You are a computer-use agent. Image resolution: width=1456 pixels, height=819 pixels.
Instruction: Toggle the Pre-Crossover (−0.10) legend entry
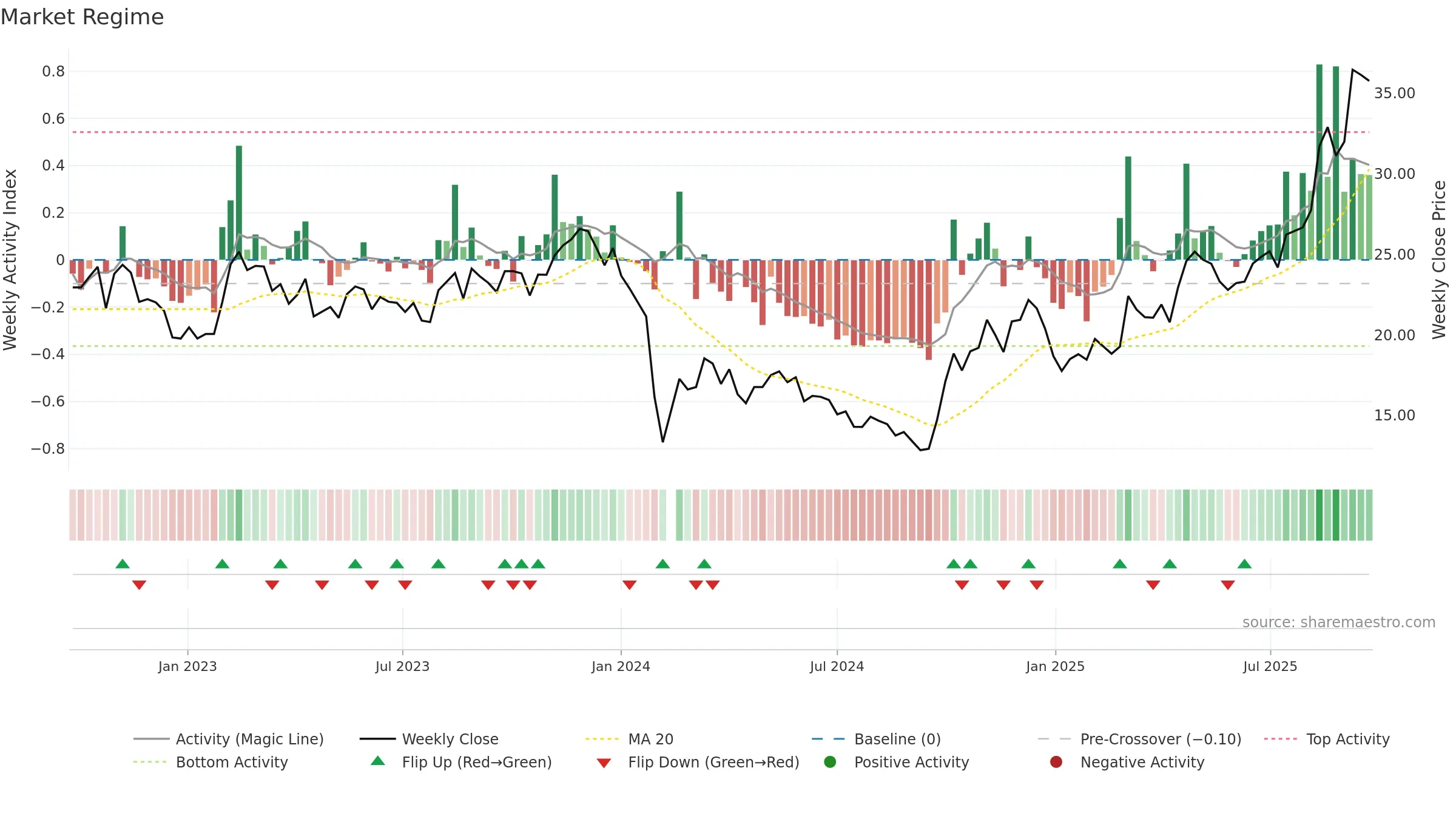(1139, 739)
